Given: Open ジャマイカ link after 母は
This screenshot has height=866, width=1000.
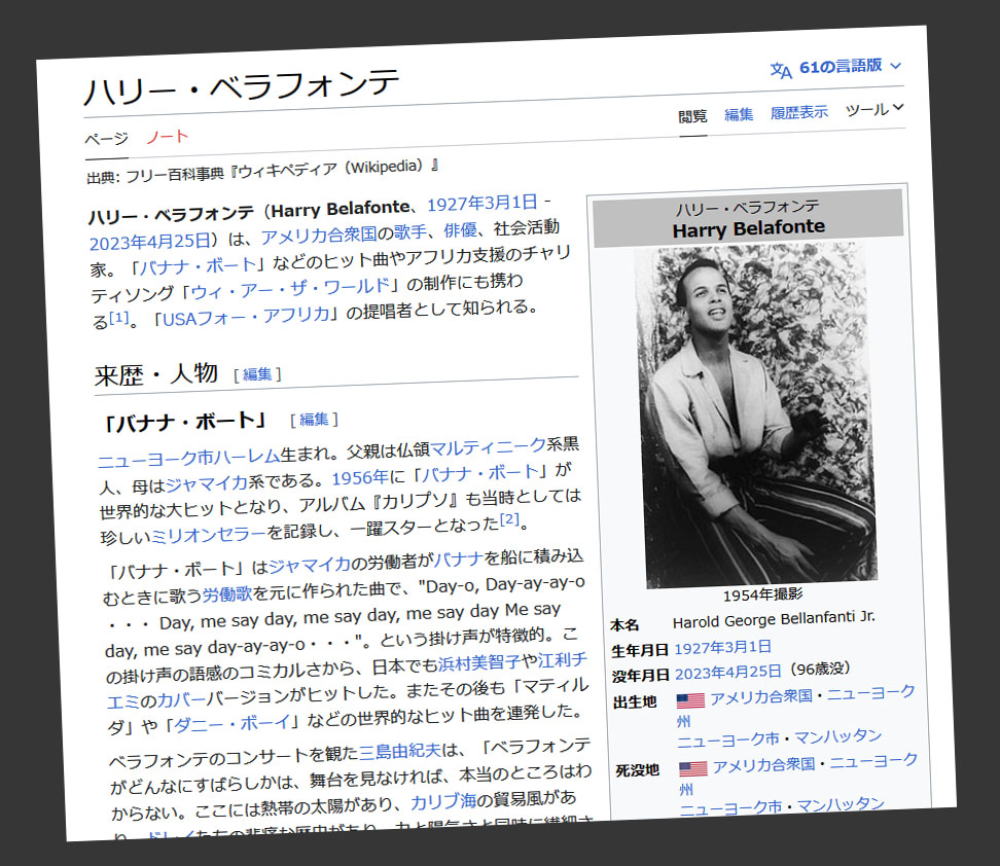Looking at the screenshot, I should [x=206, y=484].
